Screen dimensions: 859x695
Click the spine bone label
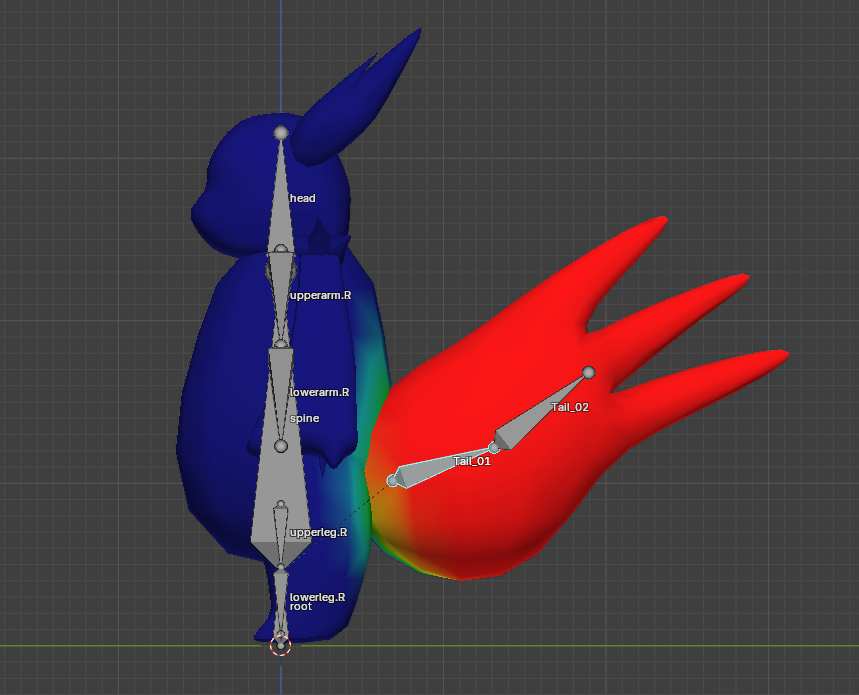(x=304, y=418)
